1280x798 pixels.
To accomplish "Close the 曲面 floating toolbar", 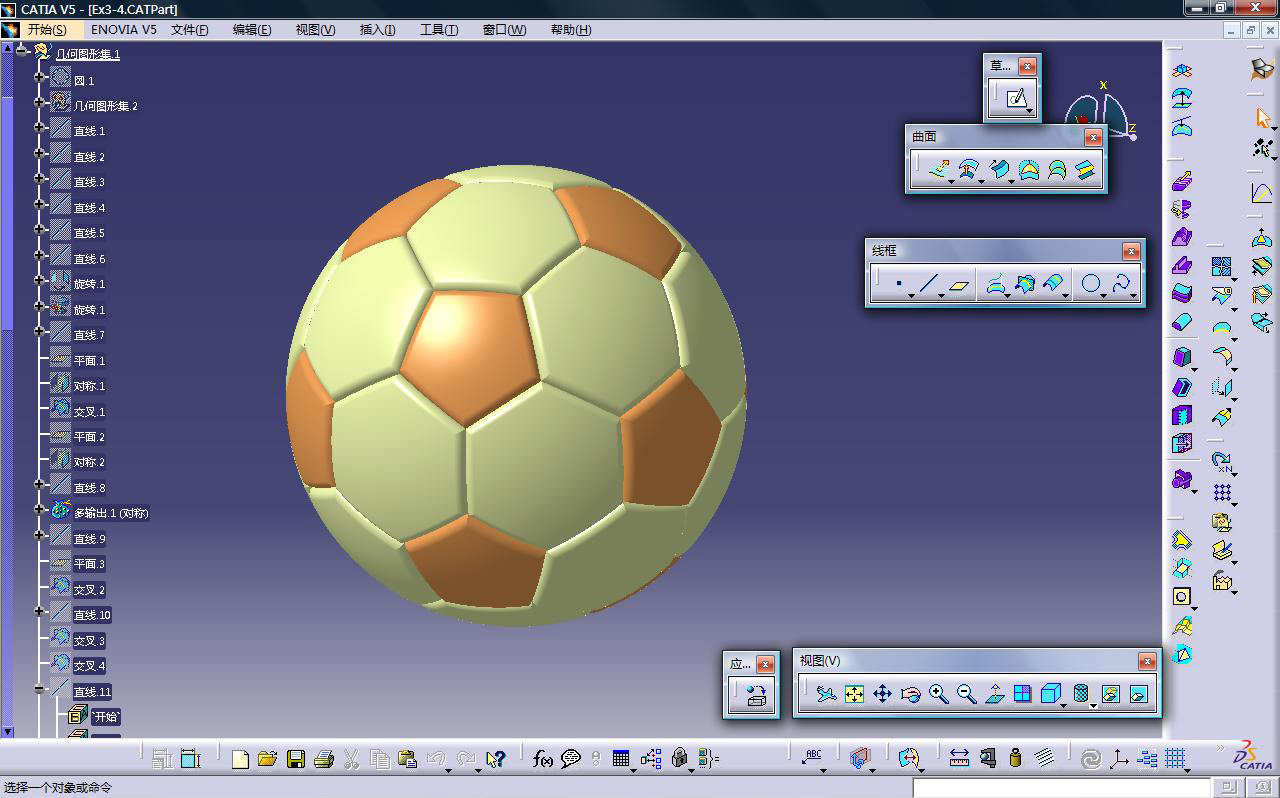I will click(1093, 137).
